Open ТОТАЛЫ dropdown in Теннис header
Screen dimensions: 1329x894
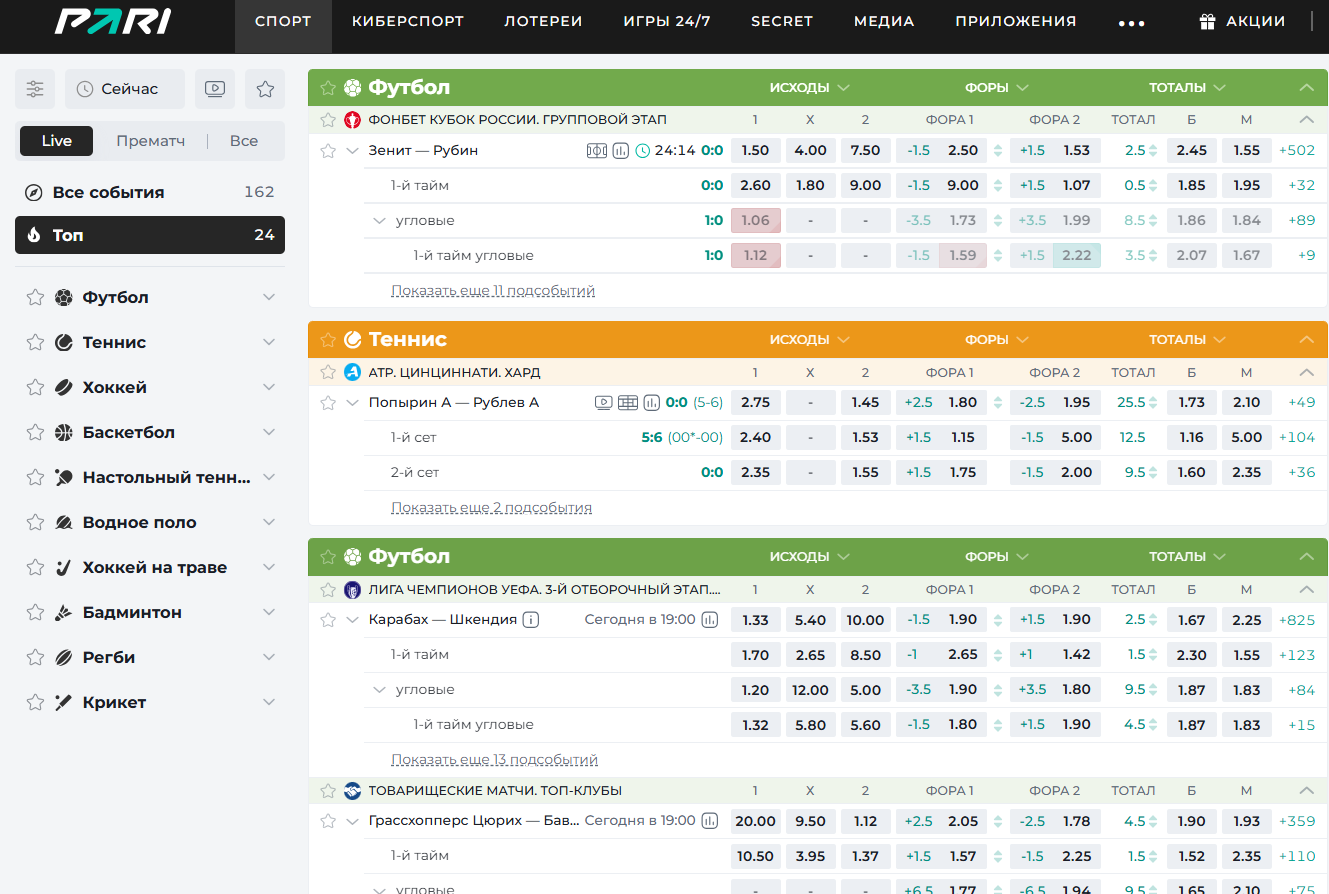pos(1187,340)
